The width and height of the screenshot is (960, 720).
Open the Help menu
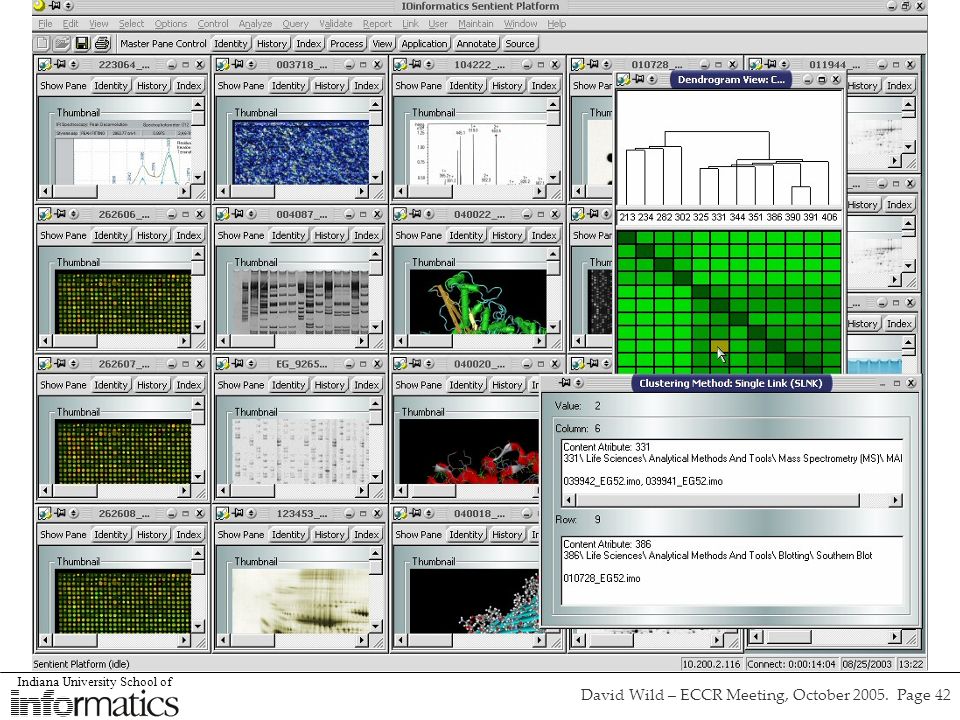[557, 24]
